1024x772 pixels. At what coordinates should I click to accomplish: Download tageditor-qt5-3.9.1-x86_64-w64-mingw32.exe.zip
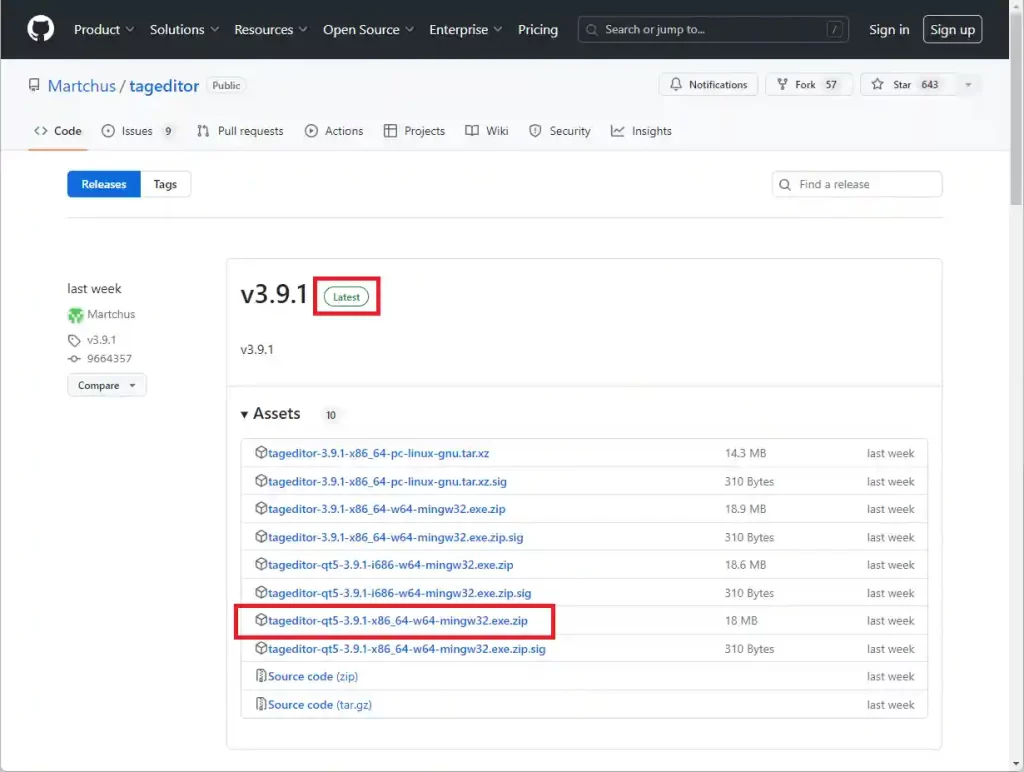click(397, 621)
